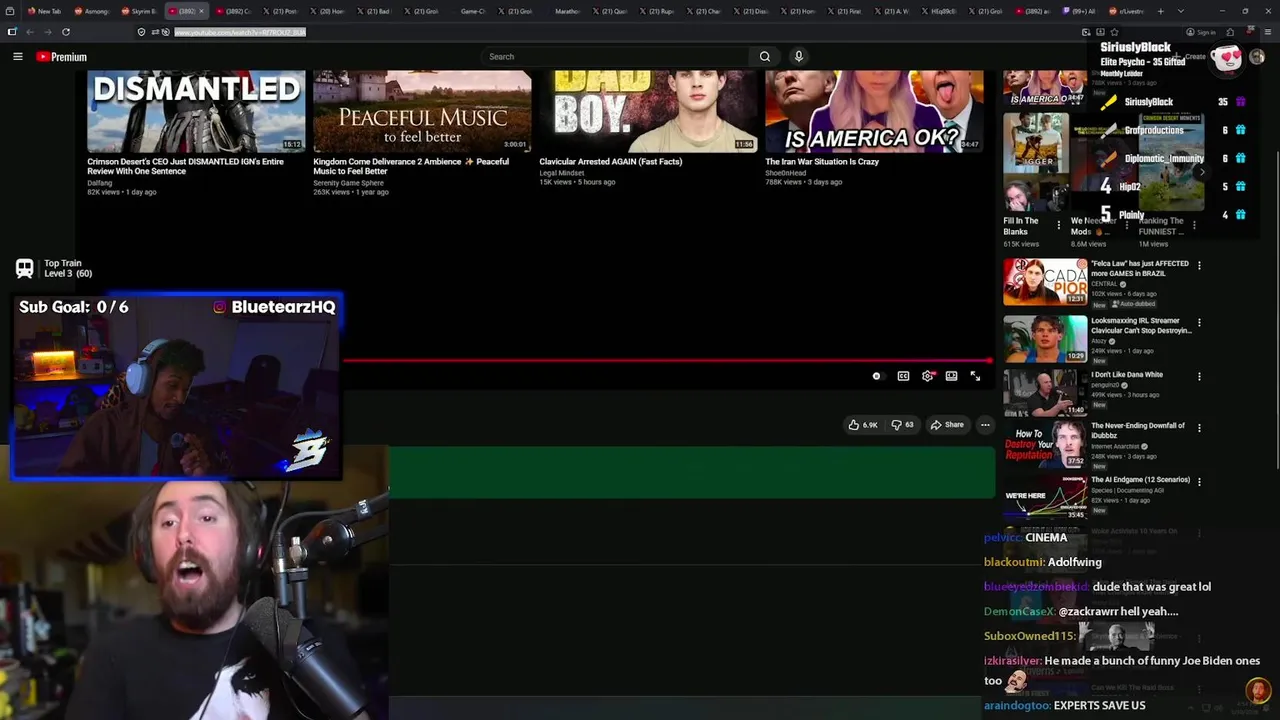Share the video via Share button

tap(947, 425)
